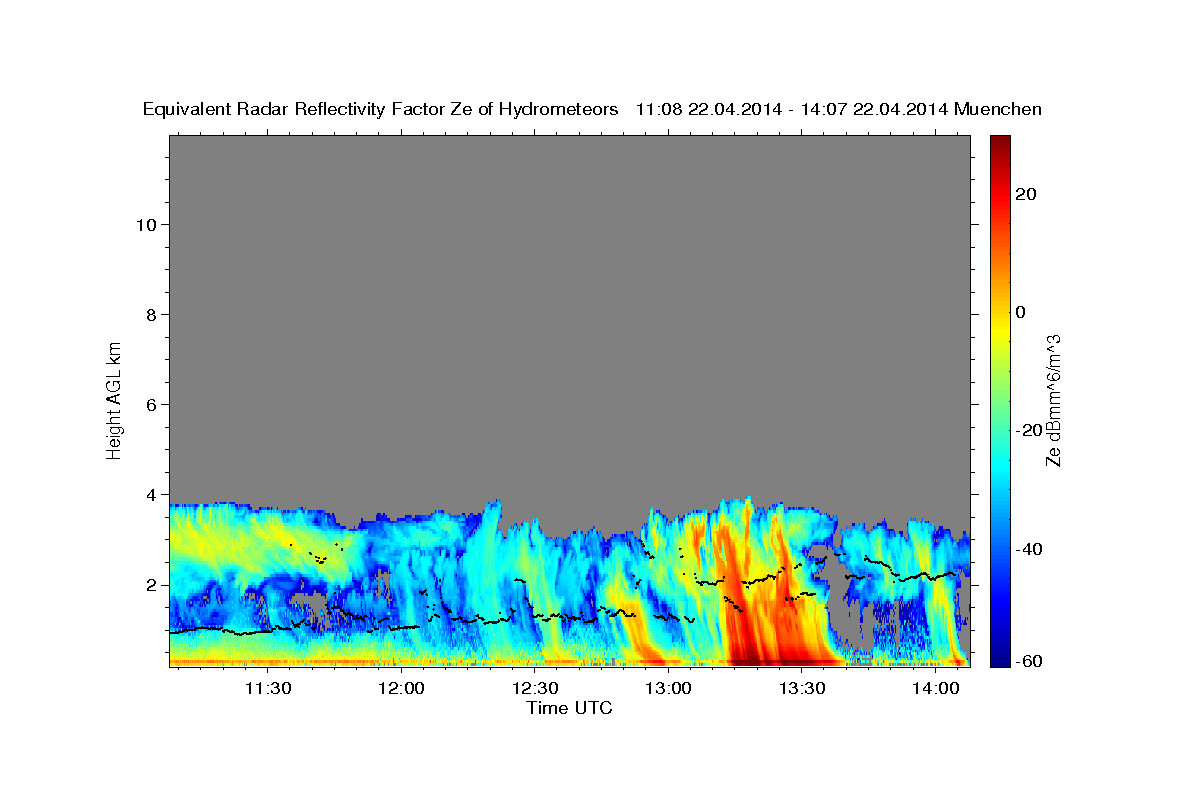This screenshot has width=1200, height=800.
Task: Click the yellow zone of the colorbar
Action: [x=999, y=330]
